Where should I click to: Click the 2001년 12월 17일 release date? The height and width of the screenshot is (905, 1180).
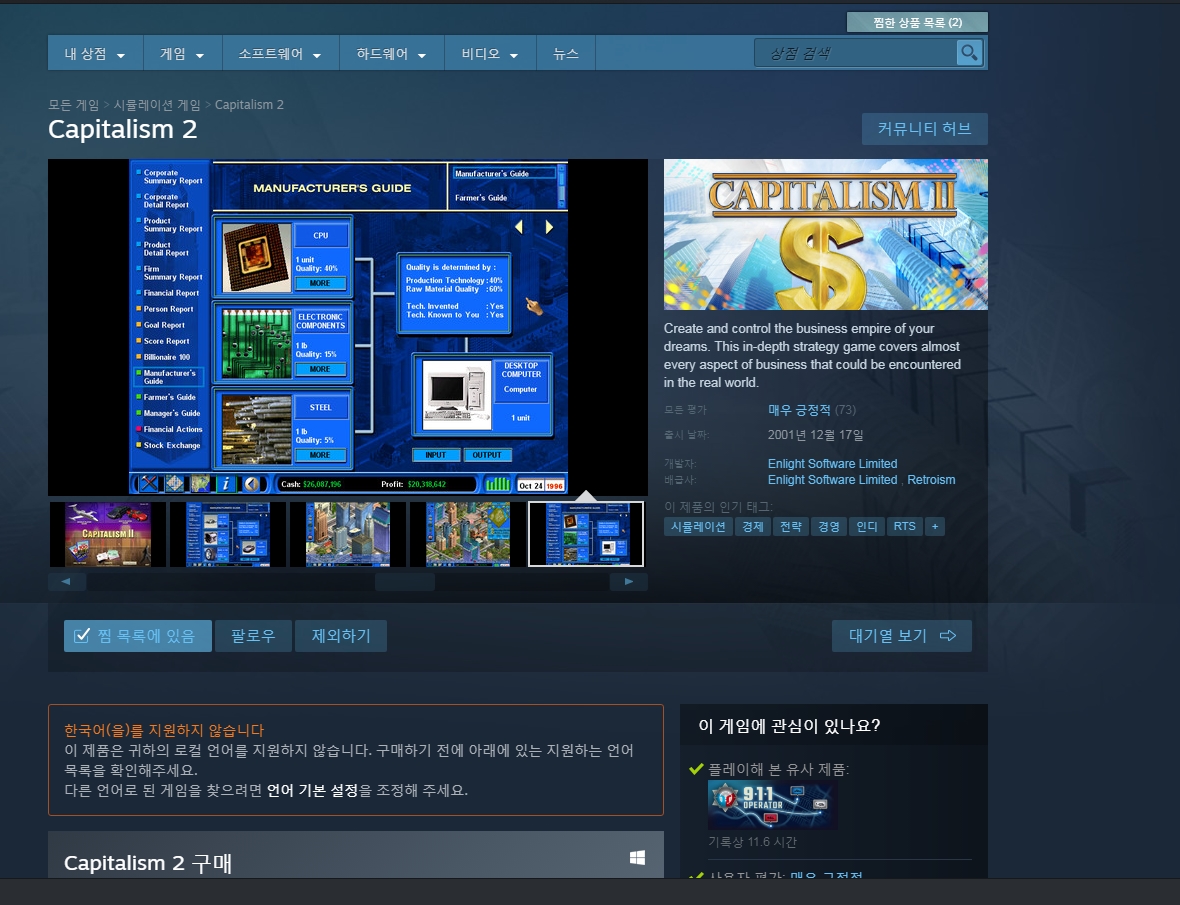[x=816, y=435]
